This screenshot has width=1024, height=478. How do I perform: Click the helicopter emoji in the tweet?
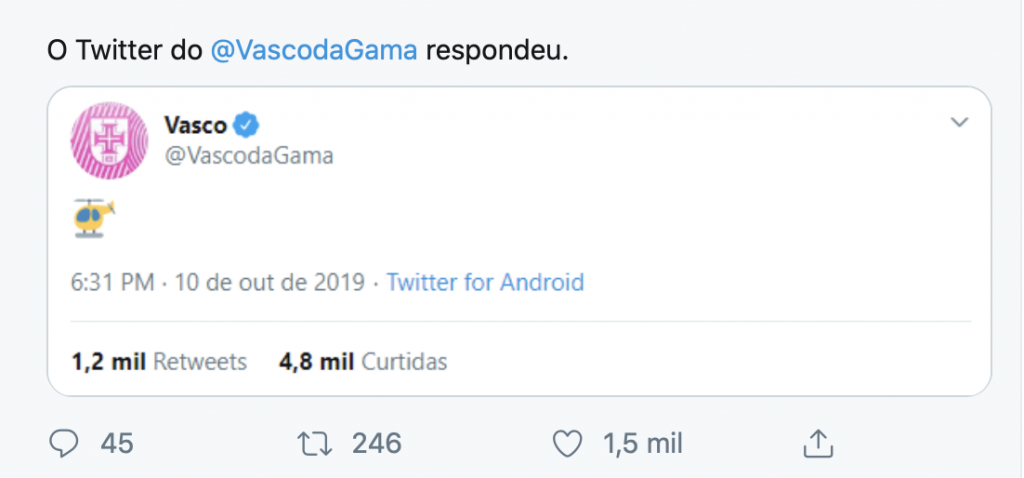point(94,217)
